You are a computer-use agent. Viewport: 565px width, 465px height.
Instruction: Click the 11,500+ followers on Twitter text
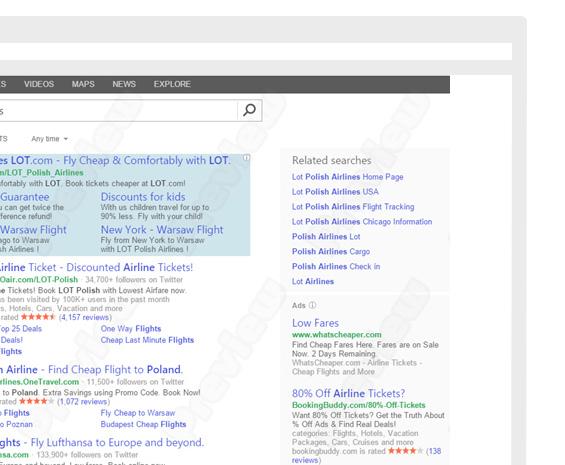click(135, 381)
